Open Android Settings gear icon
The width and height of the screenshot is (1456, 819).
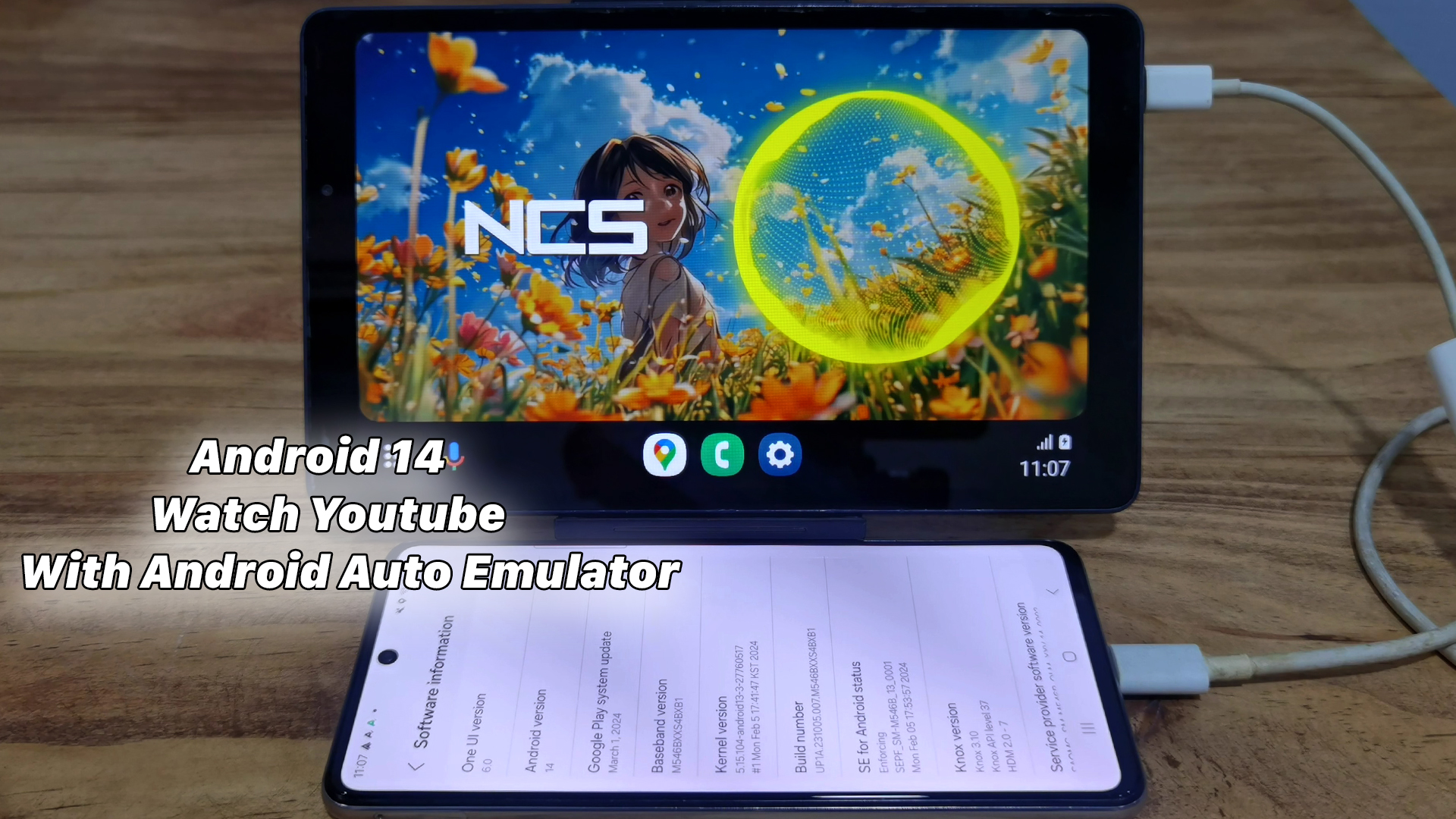781,455
